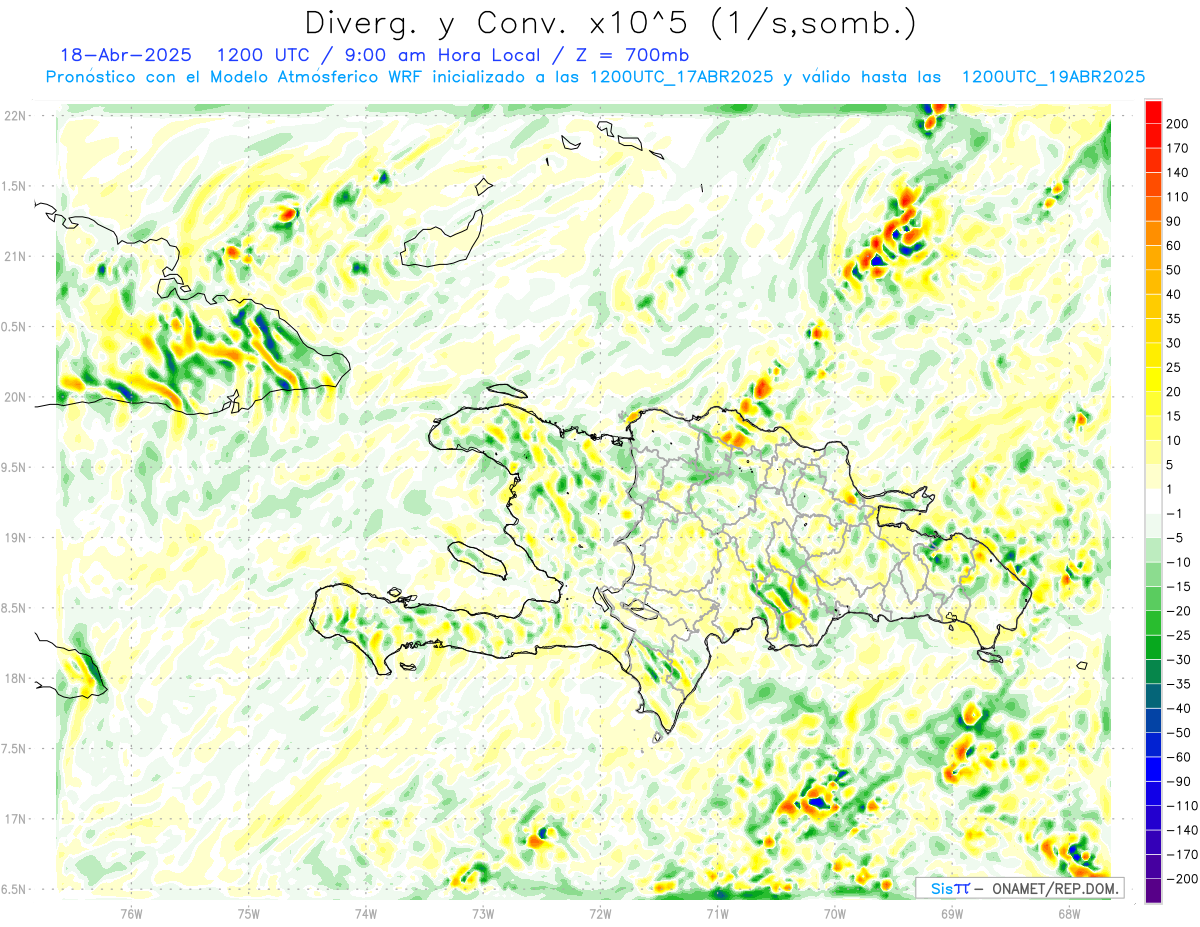
Task: Click the latitude label '19N'
Action: click(15, 538)
